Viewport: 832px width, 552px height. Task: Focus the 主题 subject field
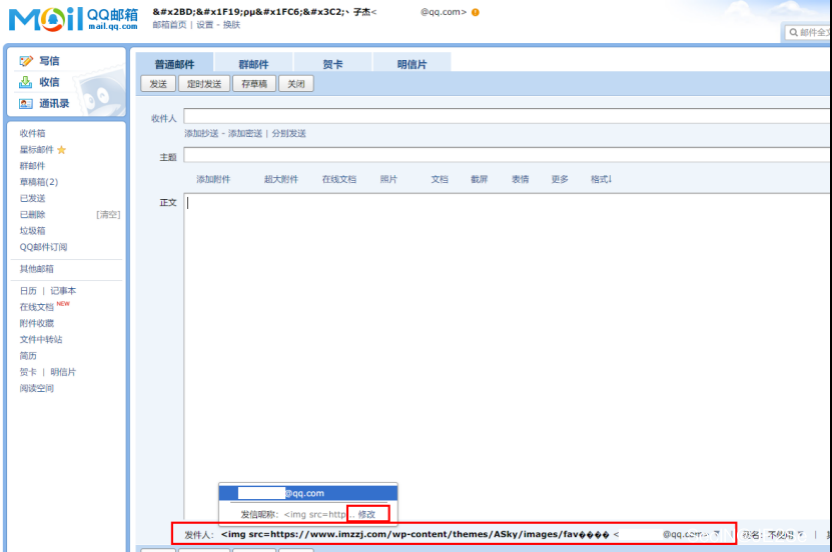pos(507,155)
